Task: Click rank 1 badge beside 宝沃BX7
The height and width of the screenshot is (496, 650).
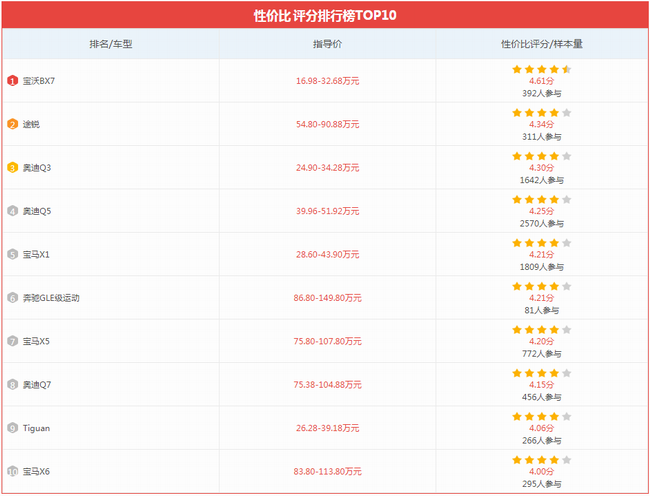Action: click(x=12, y=81)
